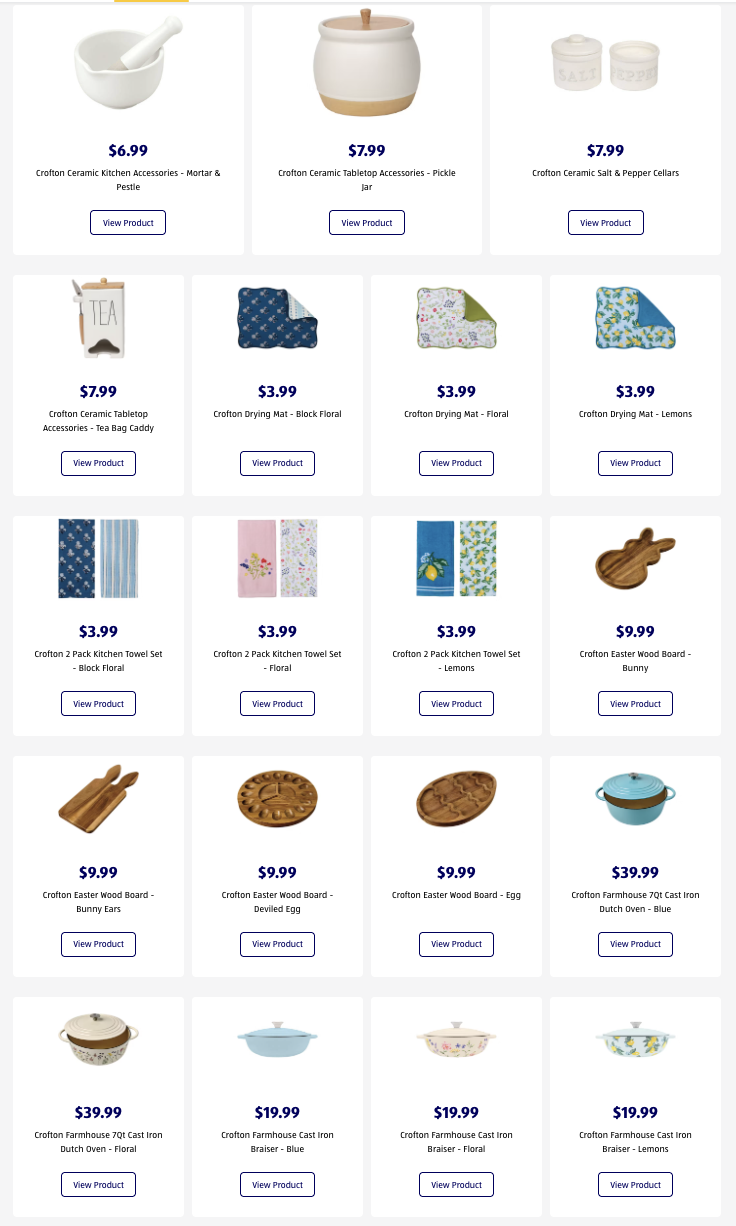Open Crofton Easter Wood Board - Egg title
The image size is (736, 1226).
(456, 895)
